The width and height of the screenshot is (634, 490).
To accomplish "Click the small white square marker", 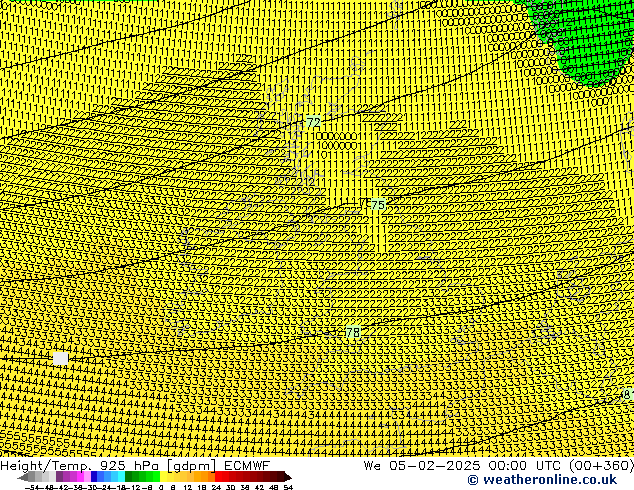I will pyautogui.click(x=61, y=358).
